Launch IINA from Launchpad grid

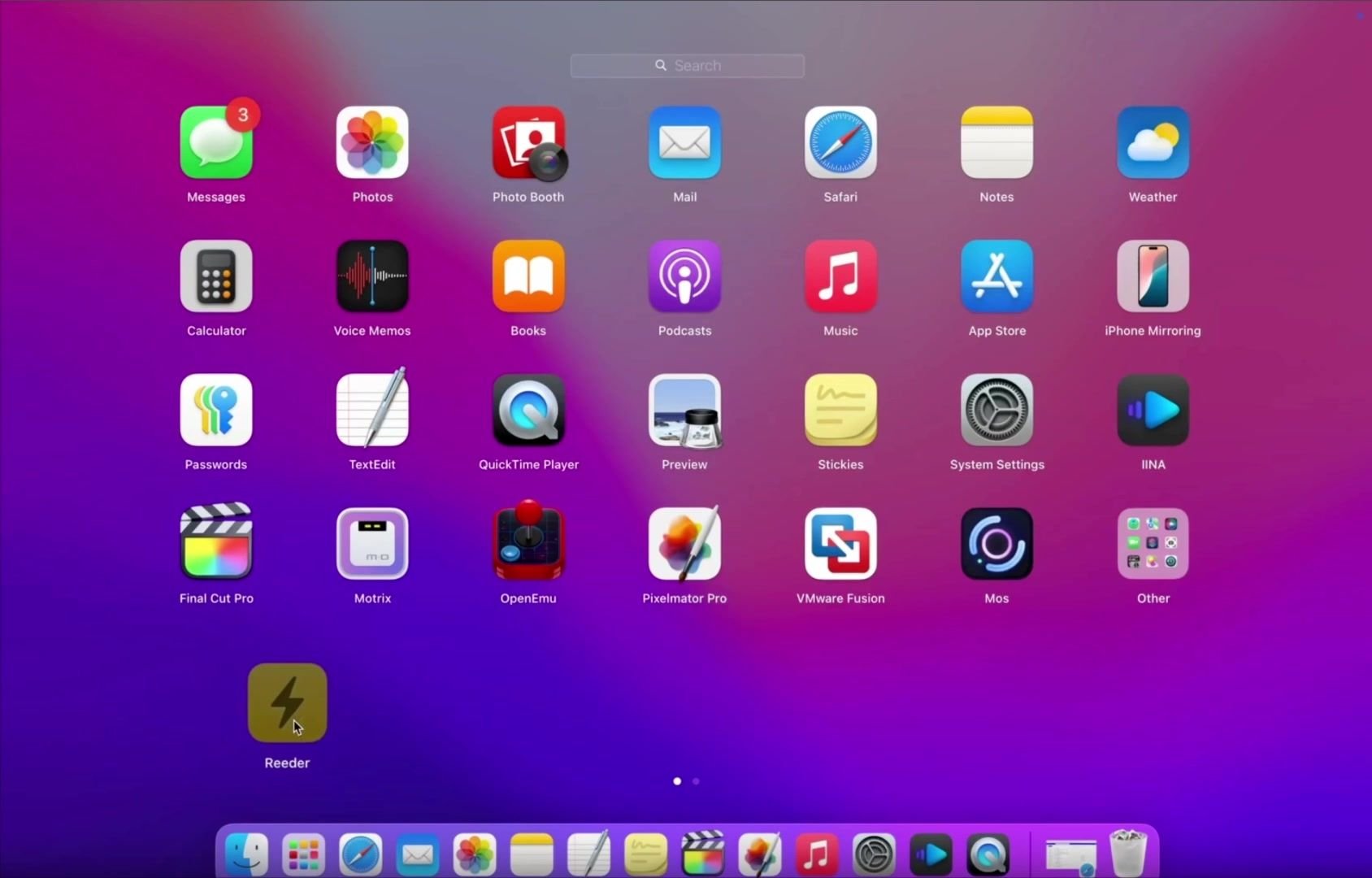[1153, 410]
